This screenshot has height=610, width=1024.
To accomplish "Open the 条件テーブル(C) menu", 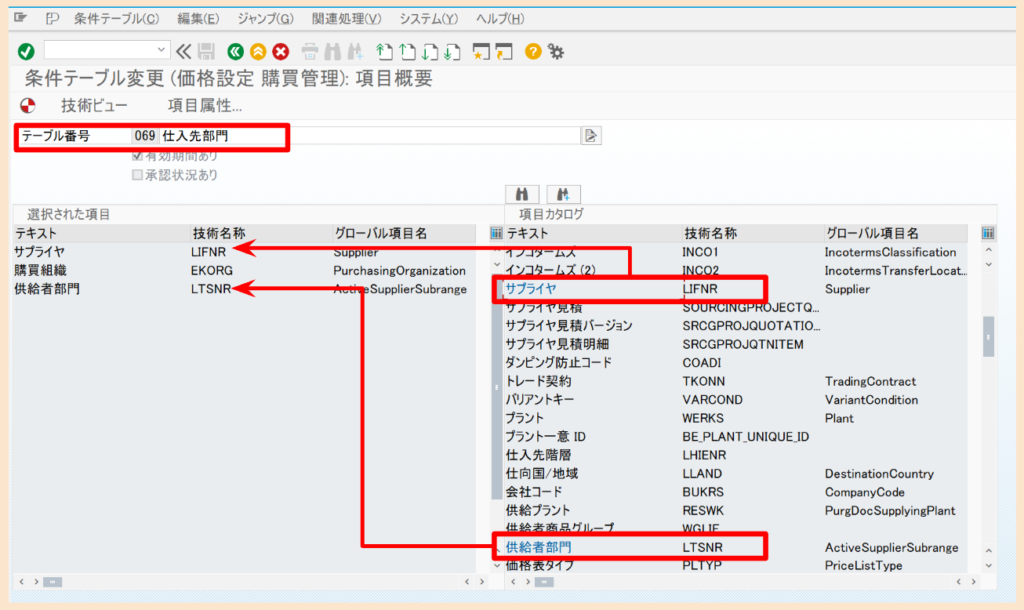I will click(x=116, y=18).
